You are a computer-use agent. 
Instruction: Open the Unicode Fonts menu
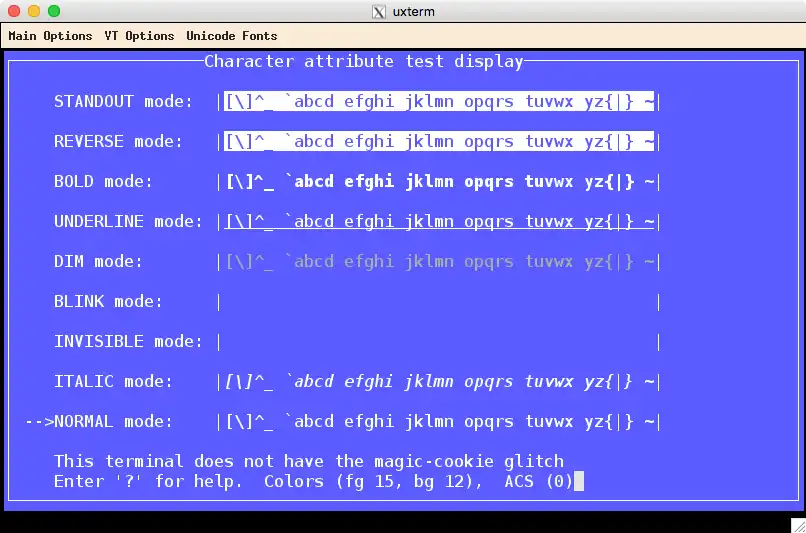[x=231, y=36]
